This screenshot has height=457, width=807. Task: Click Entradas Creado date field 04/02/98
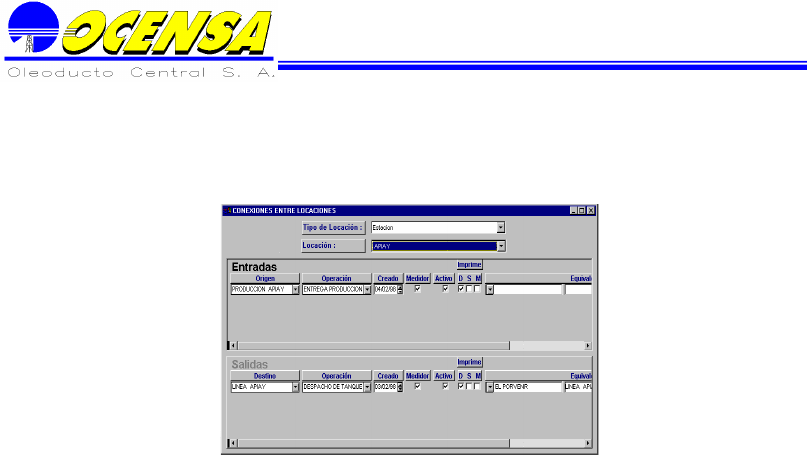(x=385, y=290)
